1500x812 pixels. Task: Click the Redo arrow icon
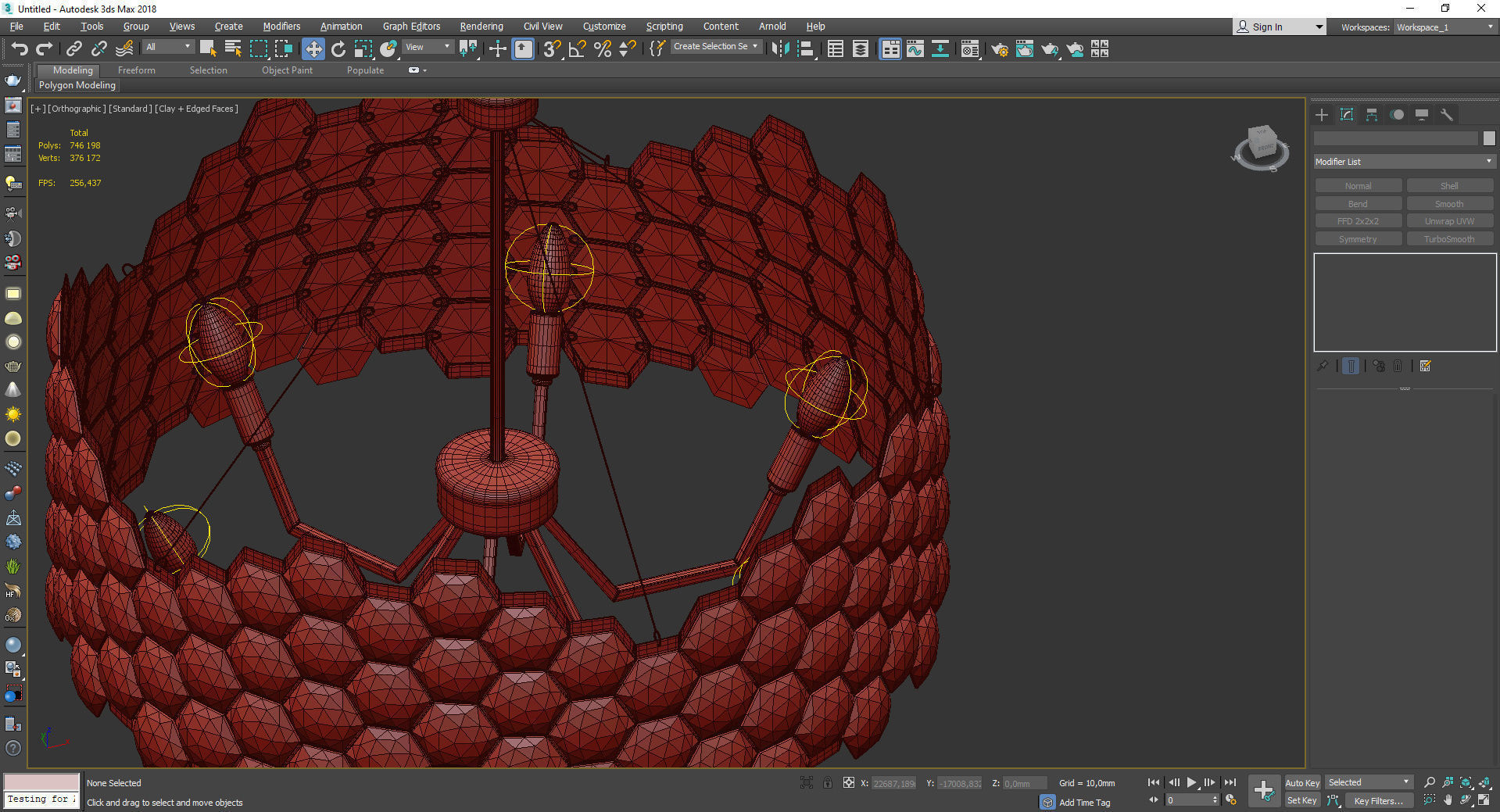(x=45, y=49)
